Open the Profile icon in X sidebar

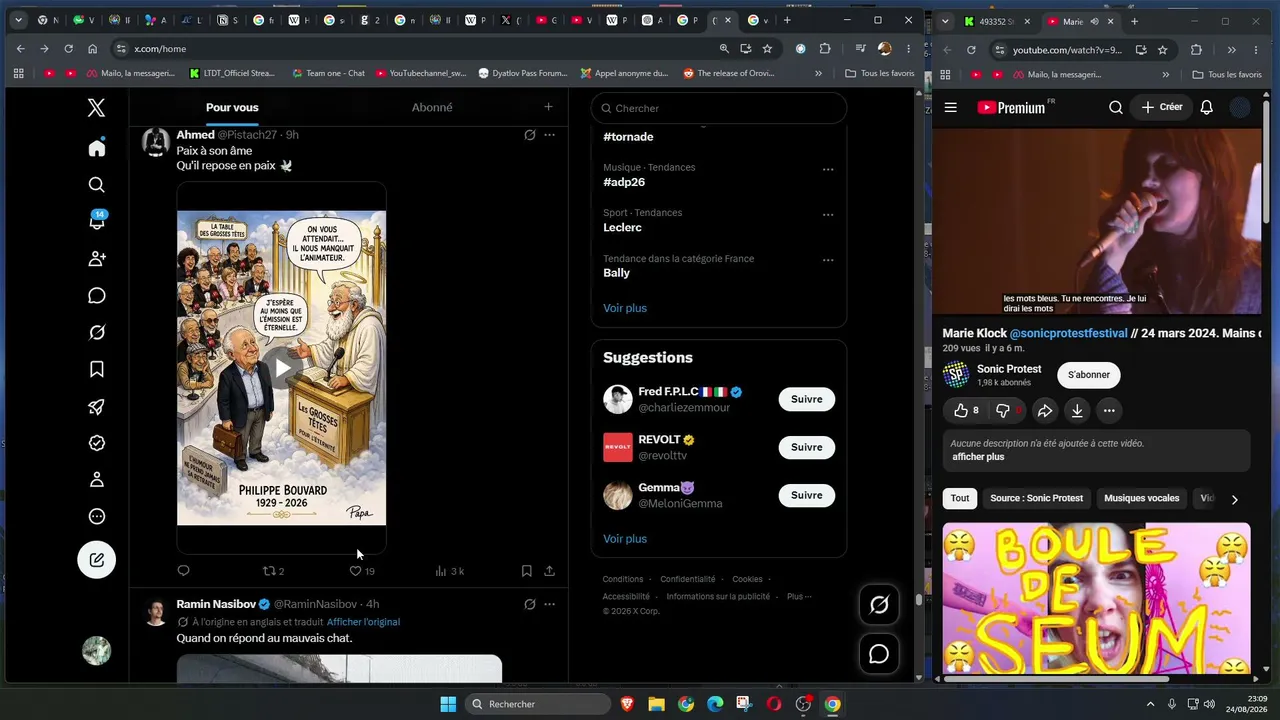97,480
